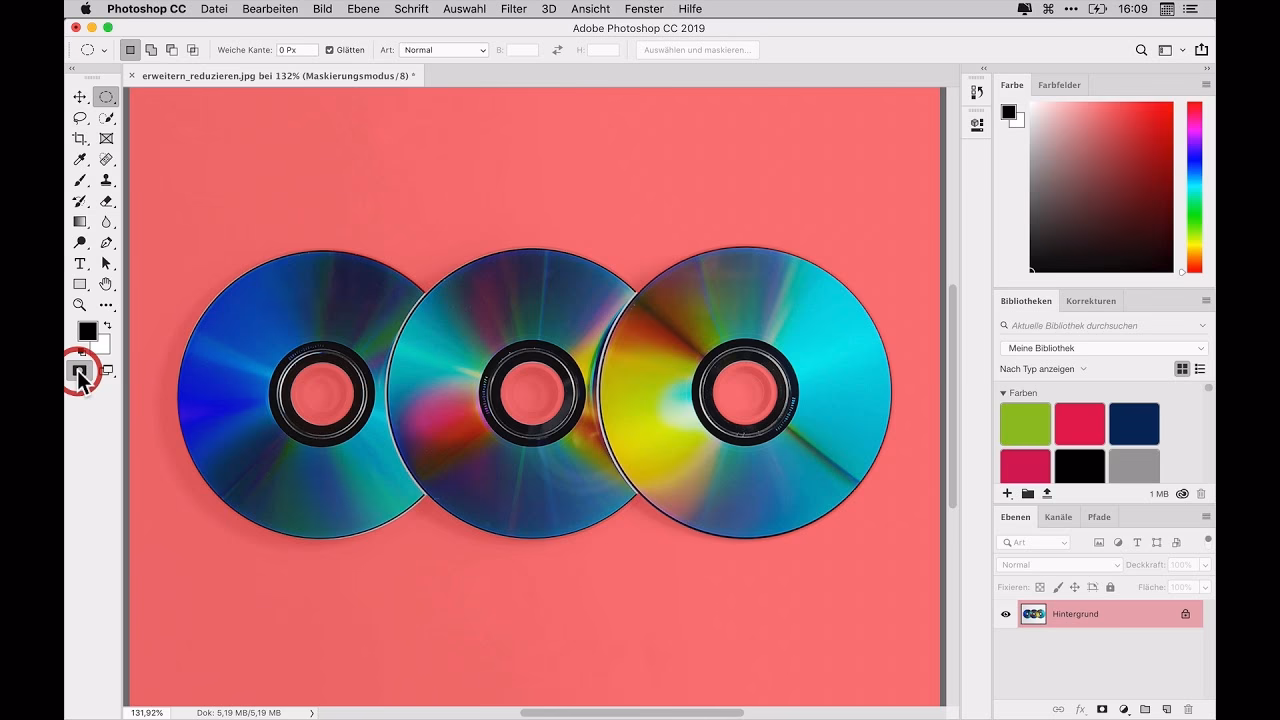
Task: Hide the Hintergrund layer via eye icon
Action: [1006, 614]
